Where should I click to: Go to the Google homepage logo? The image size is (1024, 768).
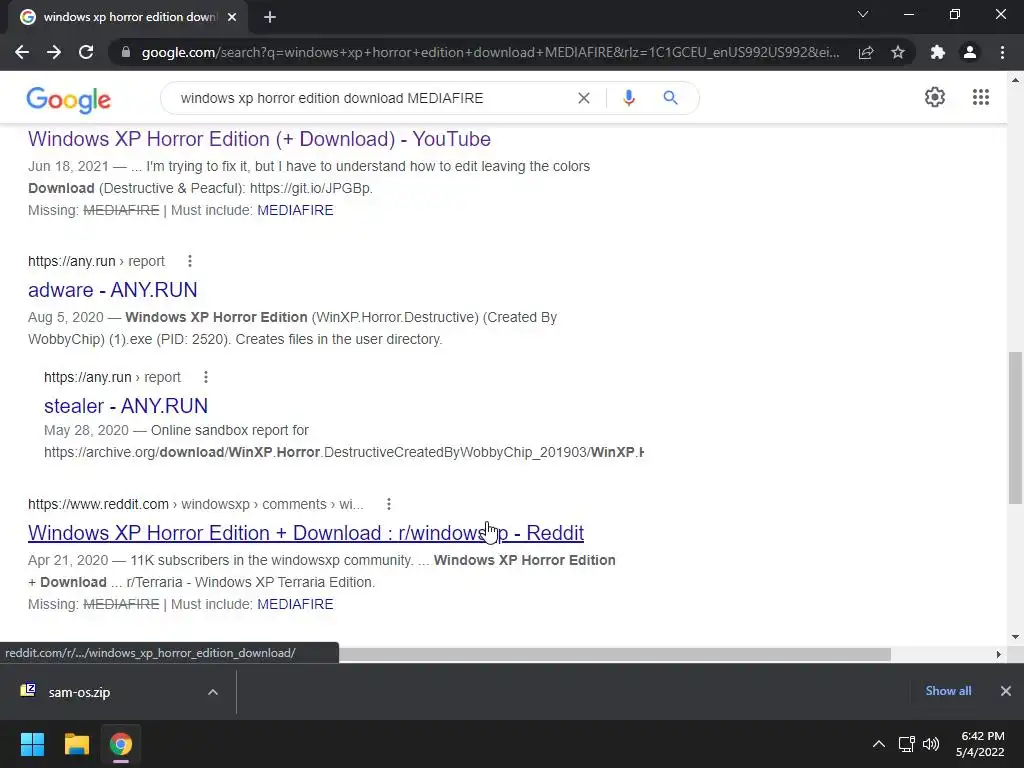tap(69, 99)
